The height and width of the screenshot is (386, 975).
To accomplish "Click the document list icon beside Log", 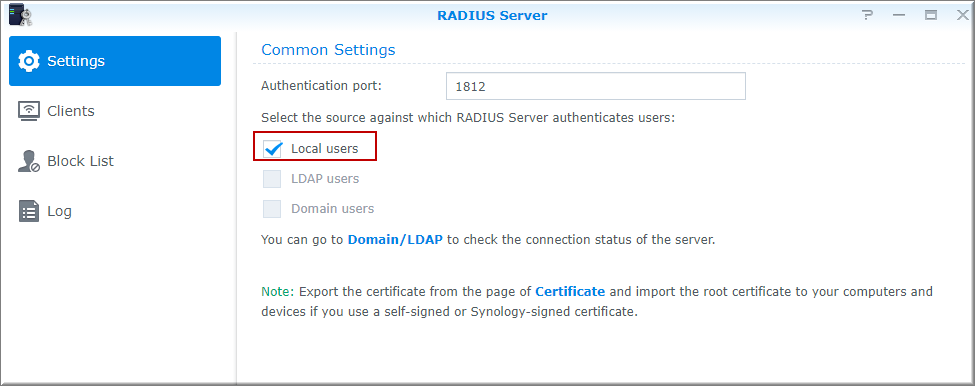I will pyautogui.click(x=29, y=211).
